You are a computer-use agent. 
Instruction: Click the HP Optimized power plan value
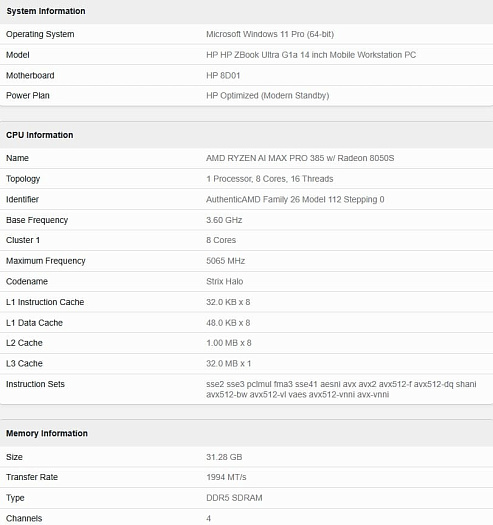[268, 96]
